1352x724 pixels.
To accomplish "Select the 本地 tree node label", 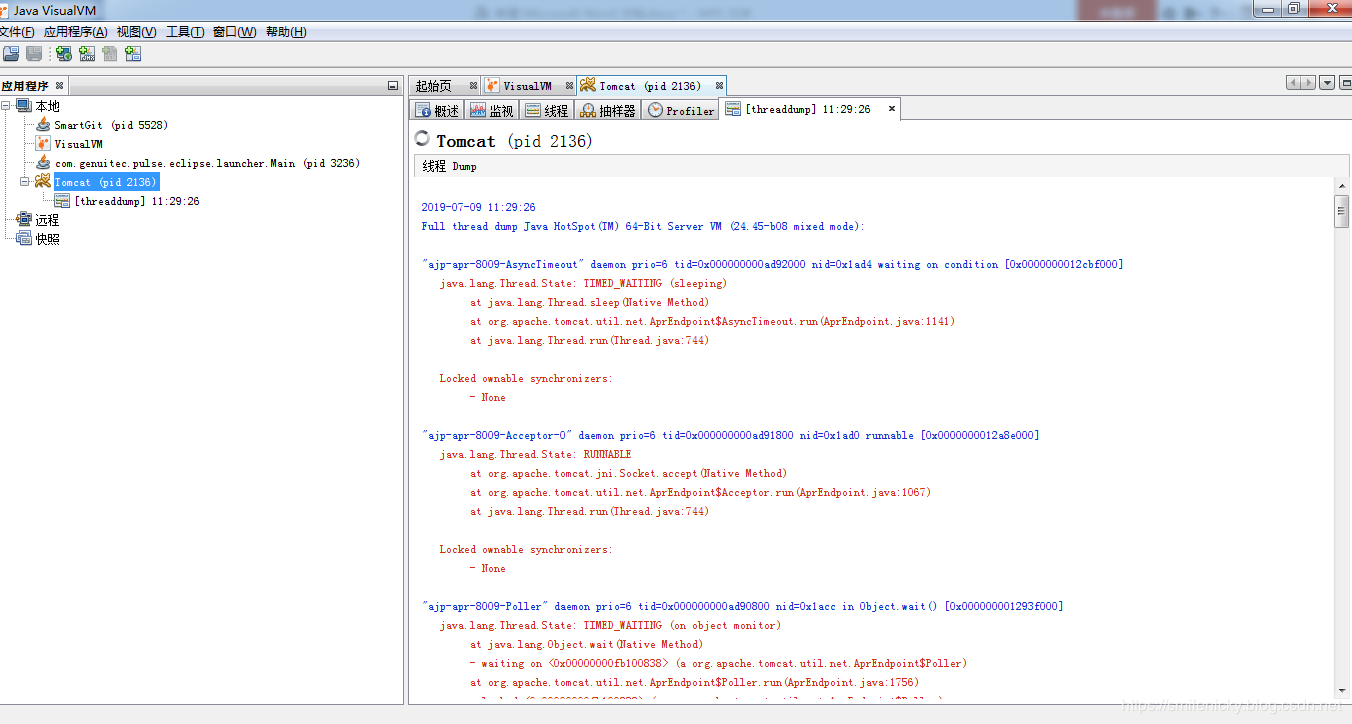I will [47, 106].
